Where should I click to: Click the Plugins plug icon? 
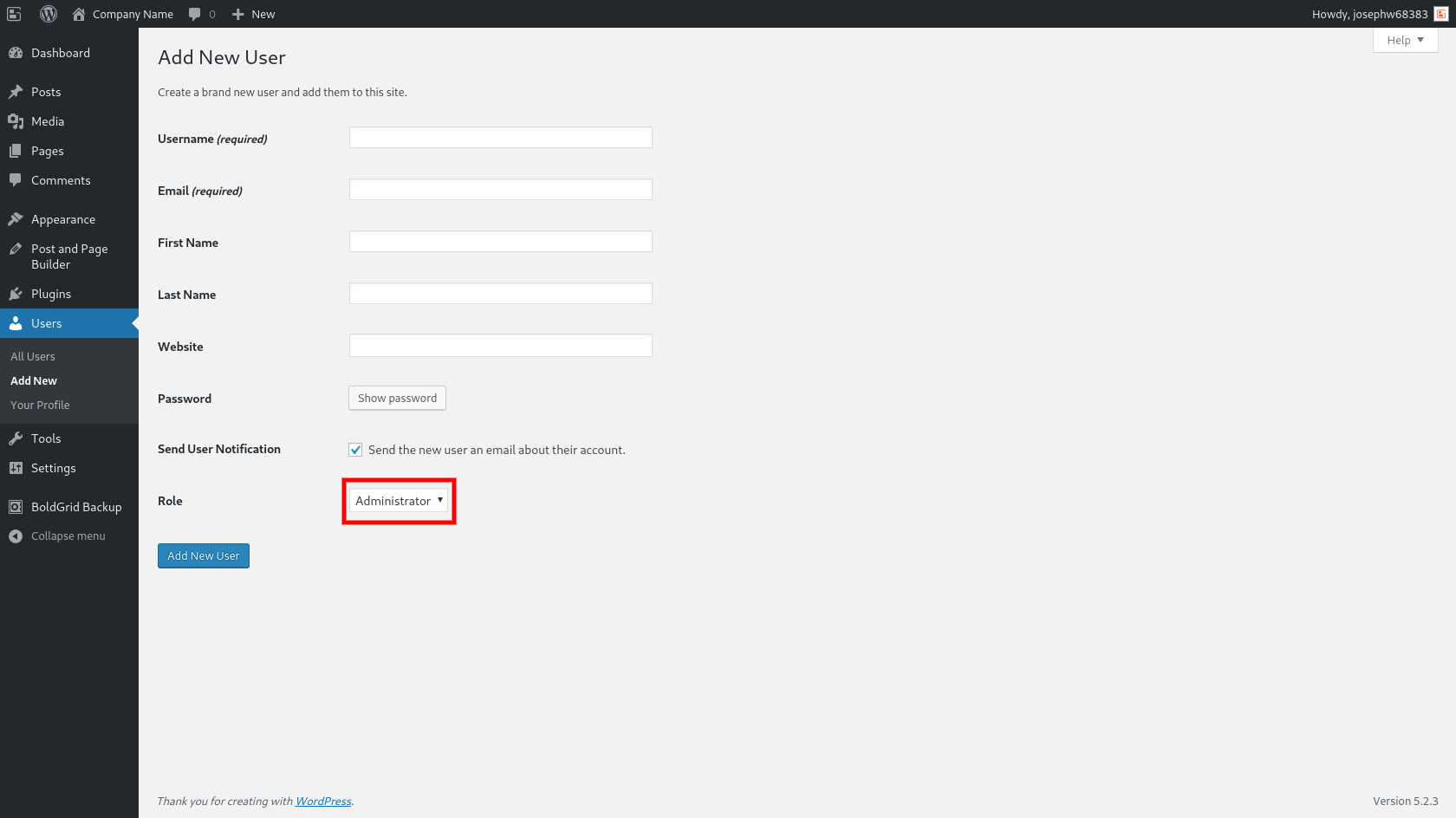[x=17, y=294]
